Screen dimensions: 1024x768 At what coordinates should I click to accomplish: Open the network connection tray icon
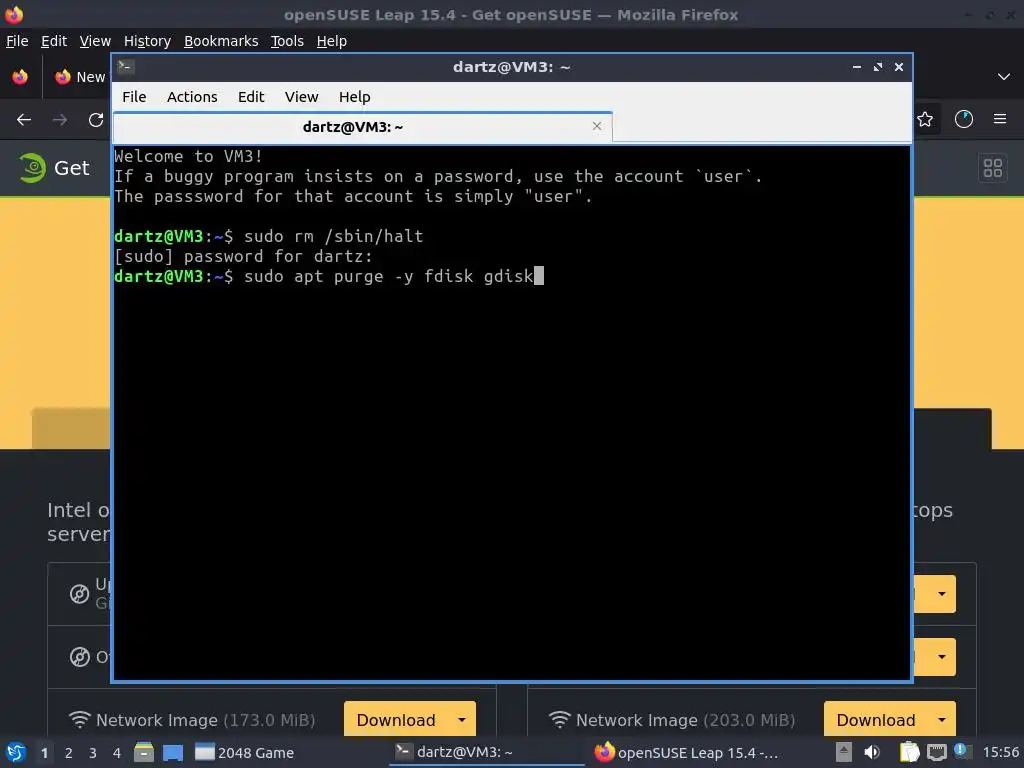(936, 752)
